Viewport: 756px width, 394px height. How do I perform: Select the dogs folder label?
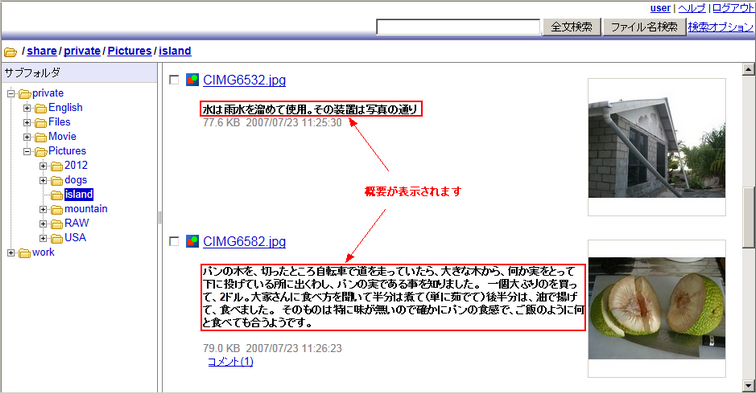pos(76,180)
